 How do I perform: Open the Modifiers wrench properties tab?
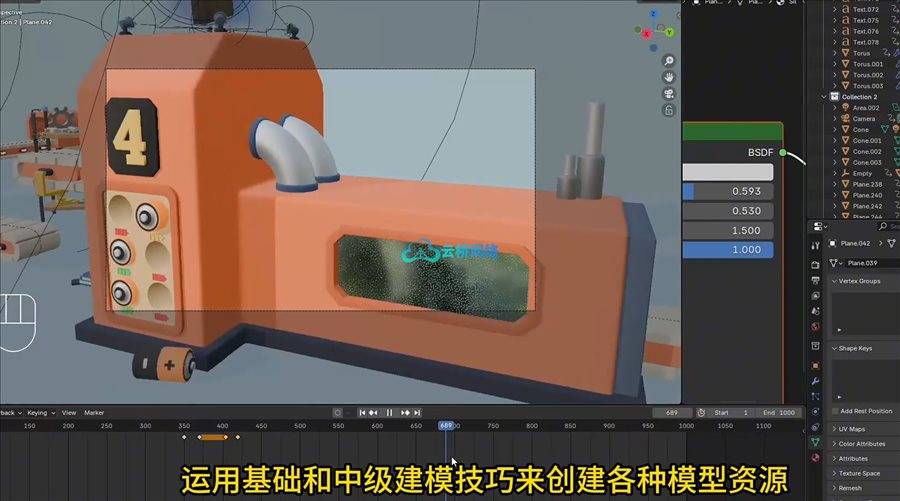[x=815, y=381]
